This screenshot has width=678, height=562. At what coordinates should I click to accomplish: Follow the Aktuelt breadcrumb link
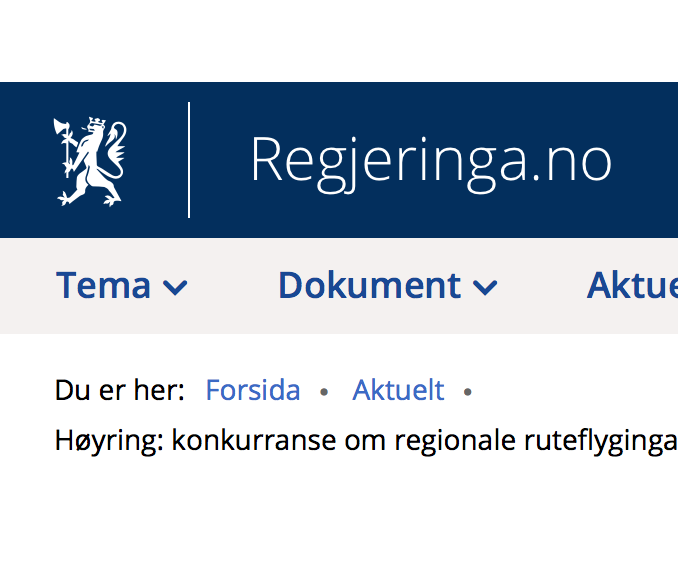pos(398,390)
